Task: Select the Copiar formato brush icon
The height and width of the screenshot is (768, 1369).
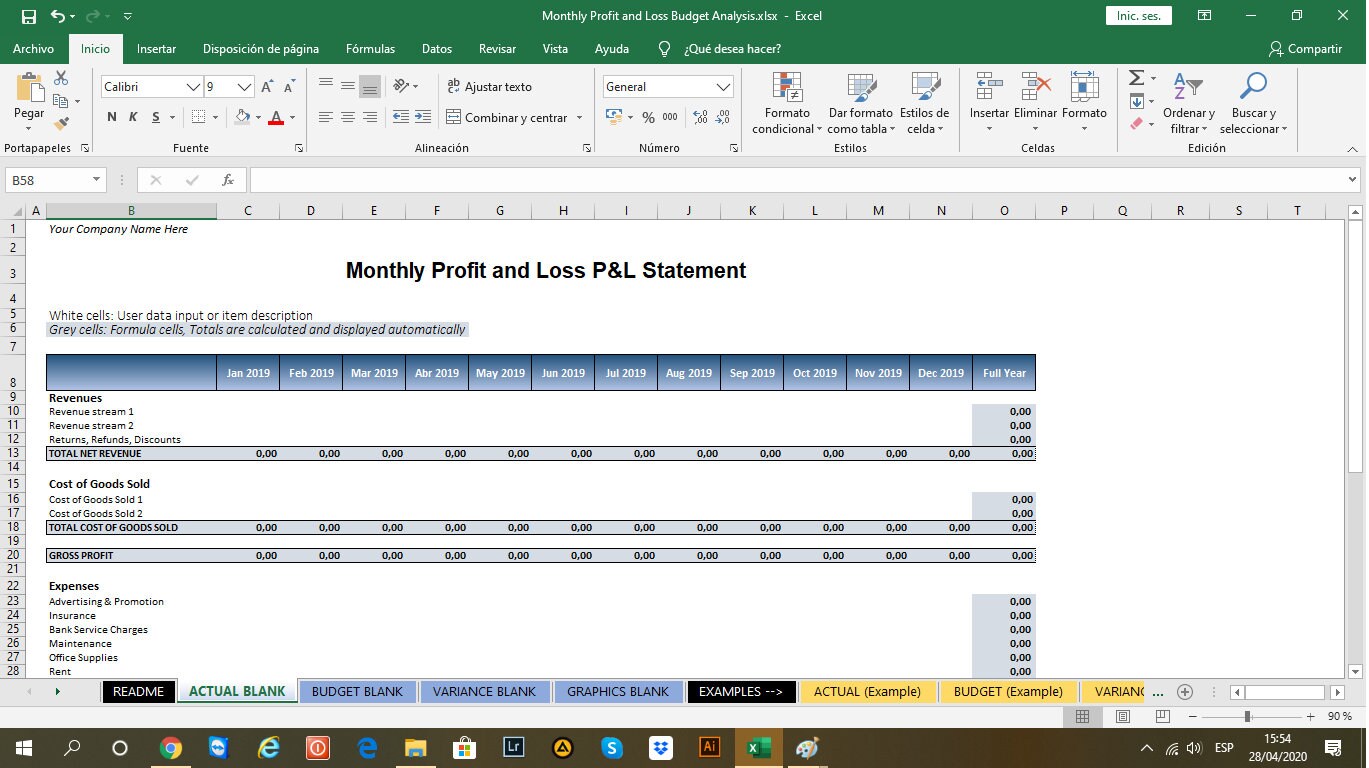Action: (x=59, y=122)
